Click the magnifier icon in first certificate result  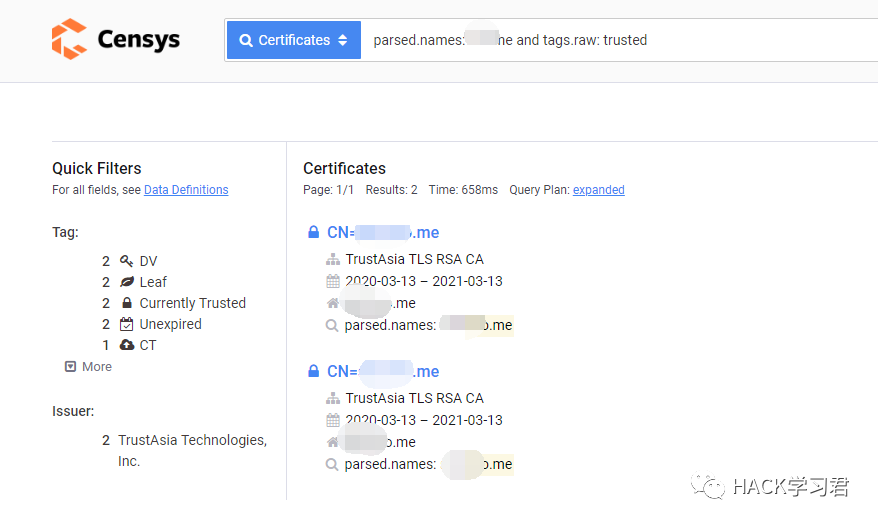333,325
